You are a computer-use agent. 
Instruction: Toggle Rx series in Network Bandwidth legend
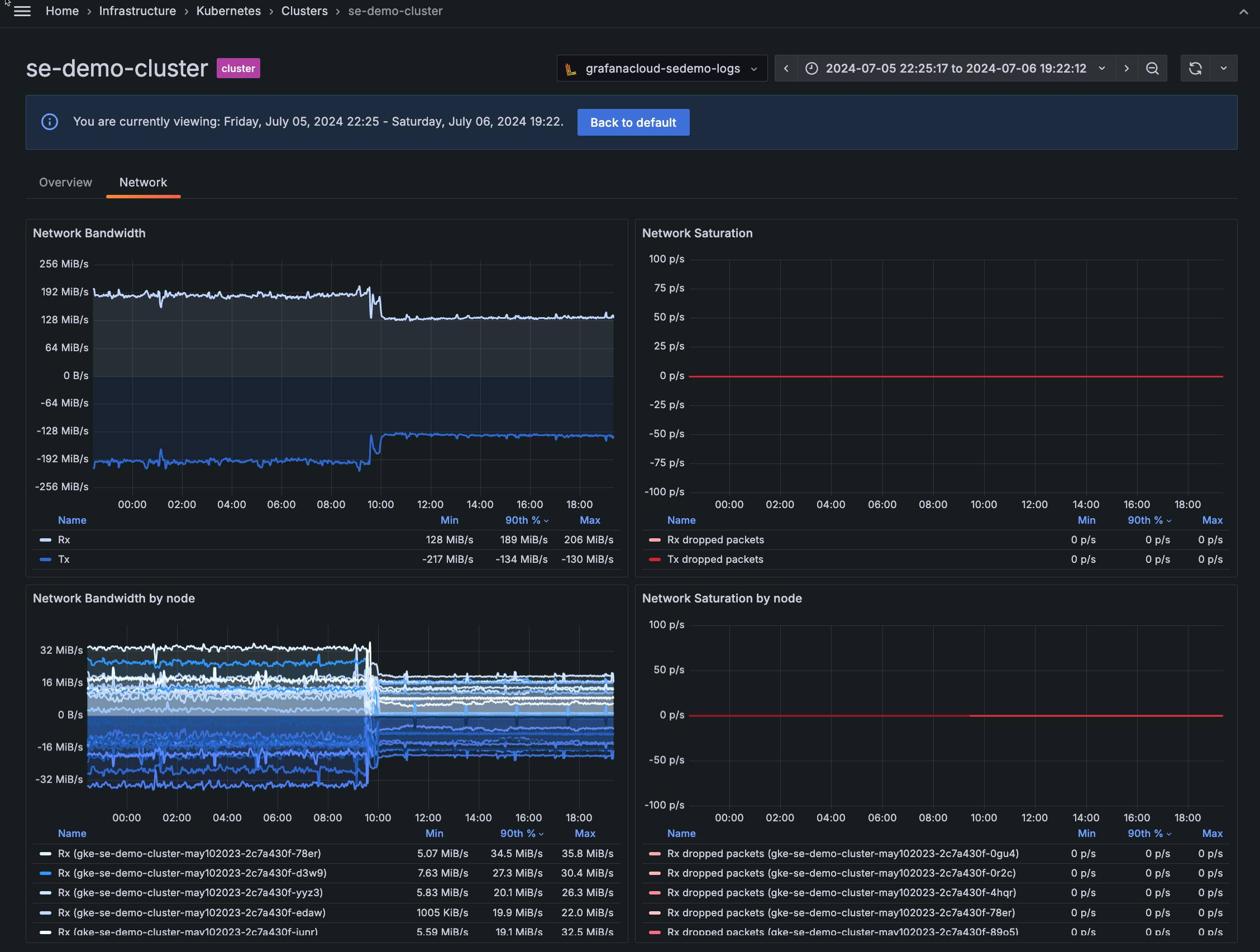pyautogui.click(x=64, y=540)
